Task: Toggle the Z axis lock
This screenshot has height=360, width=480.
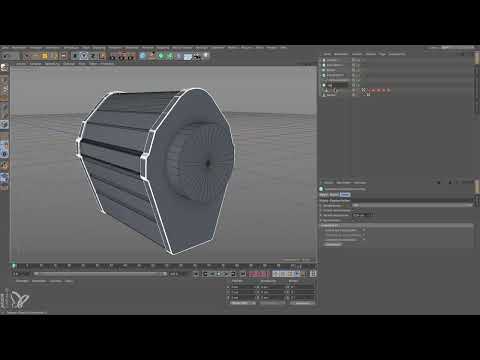Action: (93, 56)
